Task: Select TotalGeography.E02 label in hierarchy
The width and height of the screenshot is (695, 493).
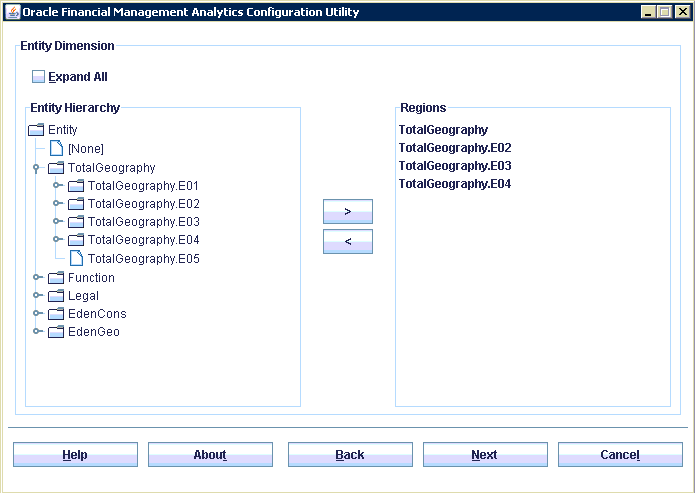Action: click(144, 204)
